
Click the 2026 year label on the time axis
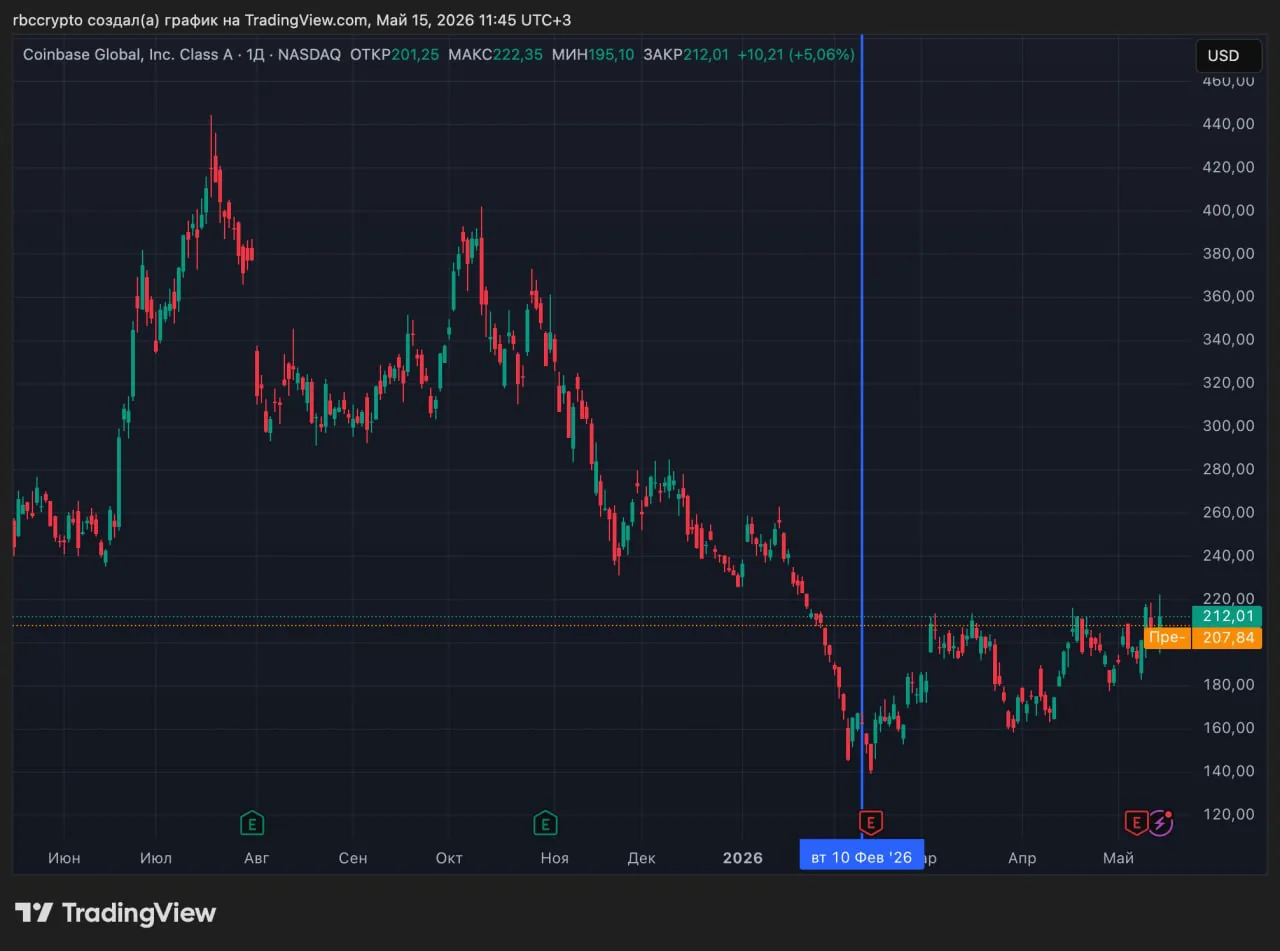(743, 858)
